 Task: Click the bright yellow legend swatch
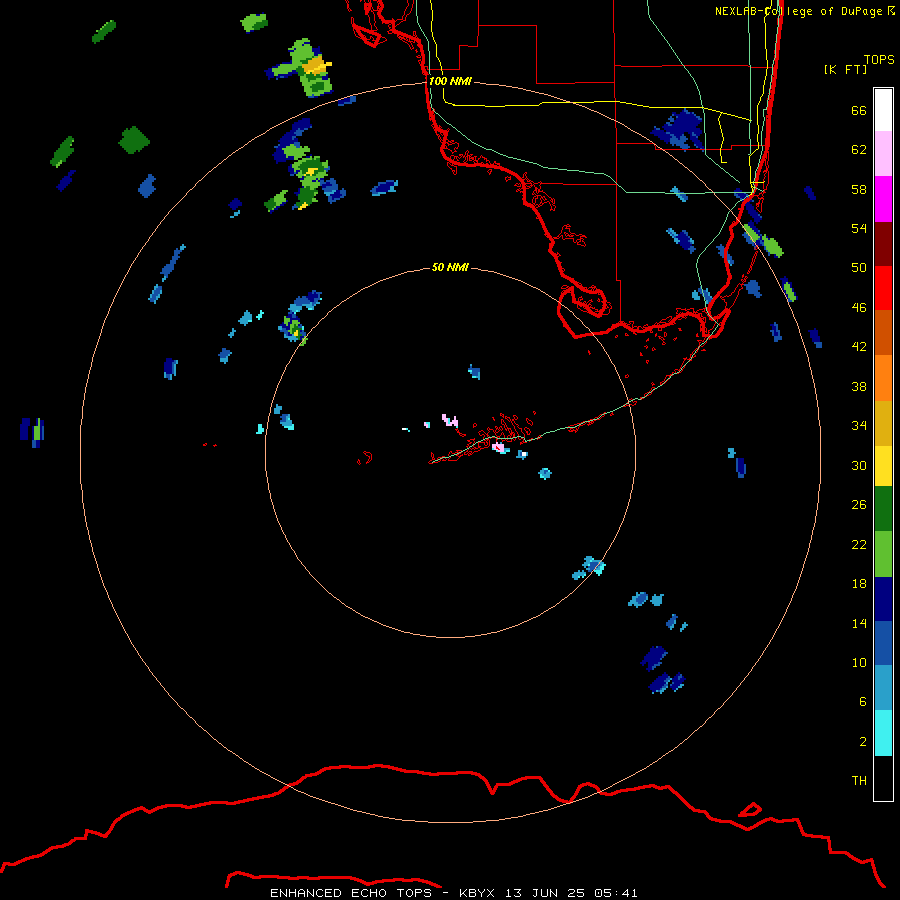coord(883,466)
